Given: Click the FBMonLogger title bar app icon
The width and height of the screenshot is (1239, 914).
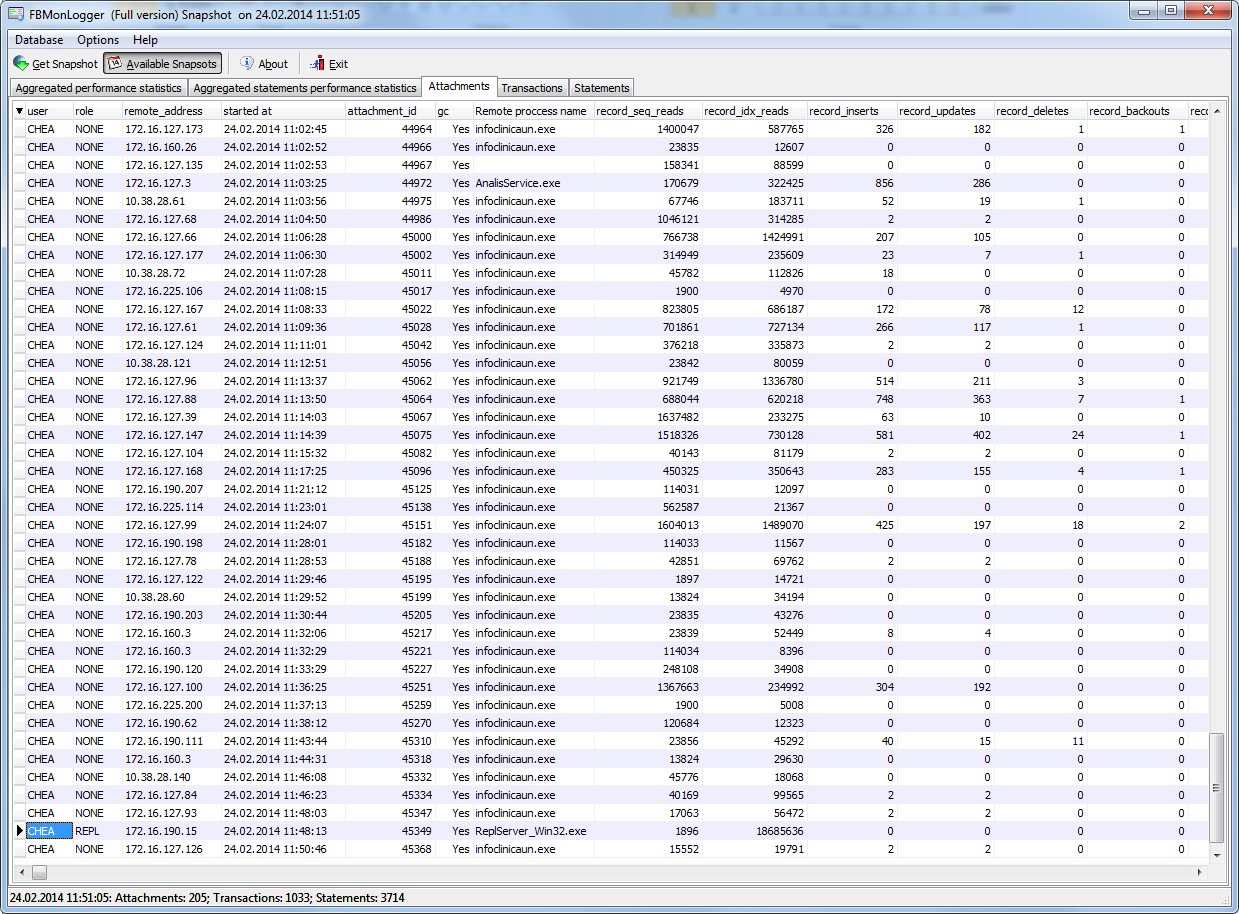Looking at the screenshot, I should 16,15.
